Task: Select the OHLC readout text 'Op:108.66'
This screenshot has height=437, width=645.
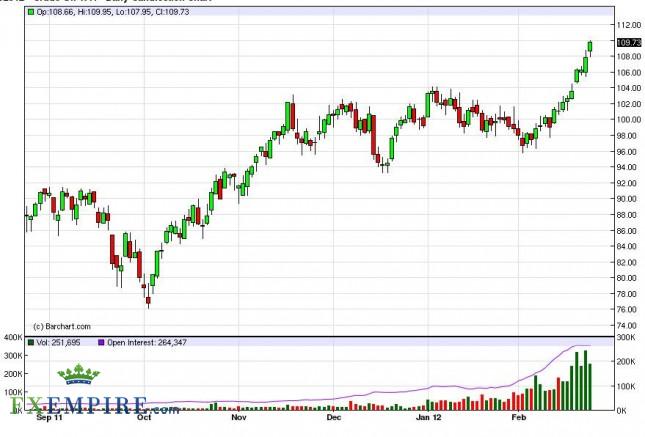Action: click(56, 12)
